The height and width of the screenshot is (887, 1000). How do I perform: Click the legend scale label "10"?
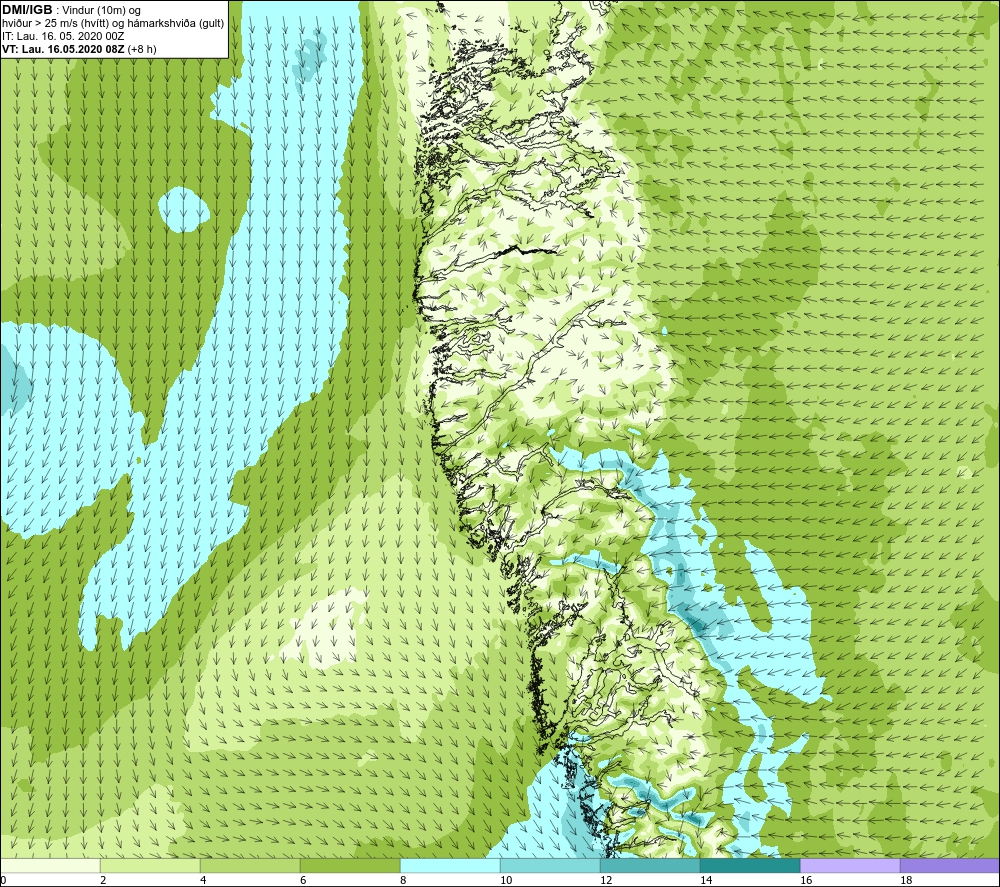pos(506,881)
